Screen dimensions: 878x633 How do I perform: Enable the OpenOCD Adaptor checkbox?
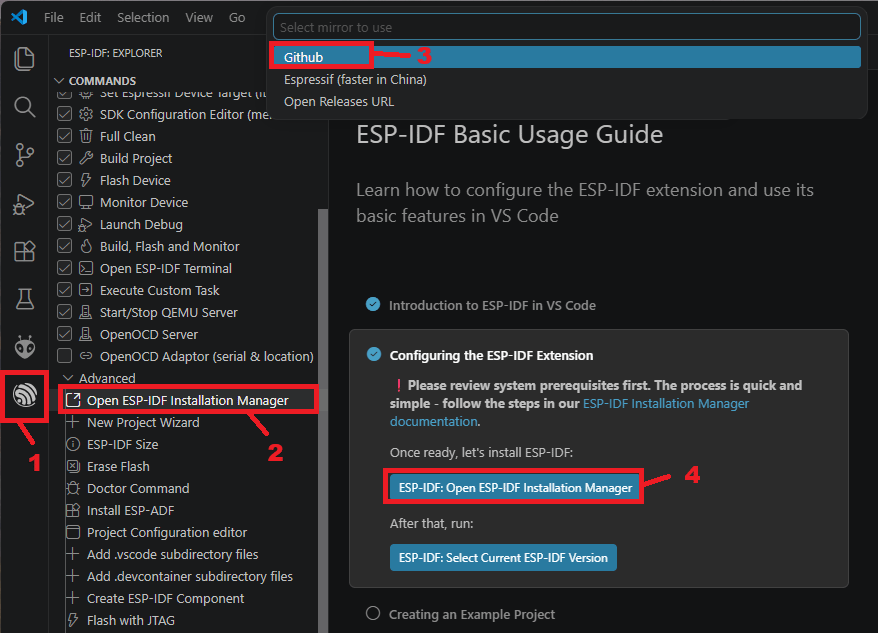click(64, 356)
